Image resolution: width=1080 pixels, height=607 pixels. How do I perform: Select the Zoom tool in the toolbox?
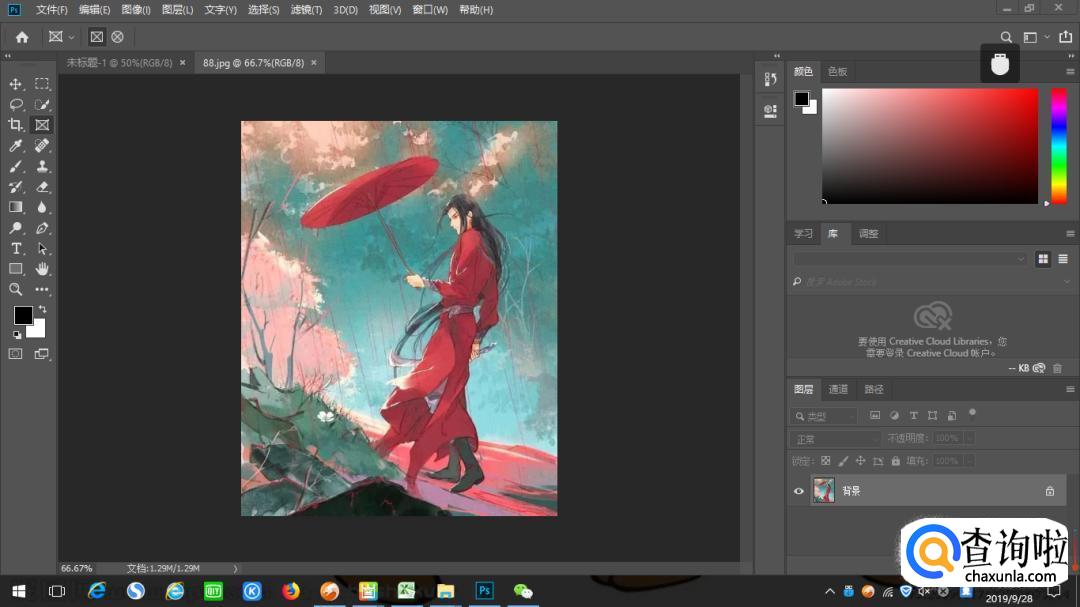[x=15, y=289]
